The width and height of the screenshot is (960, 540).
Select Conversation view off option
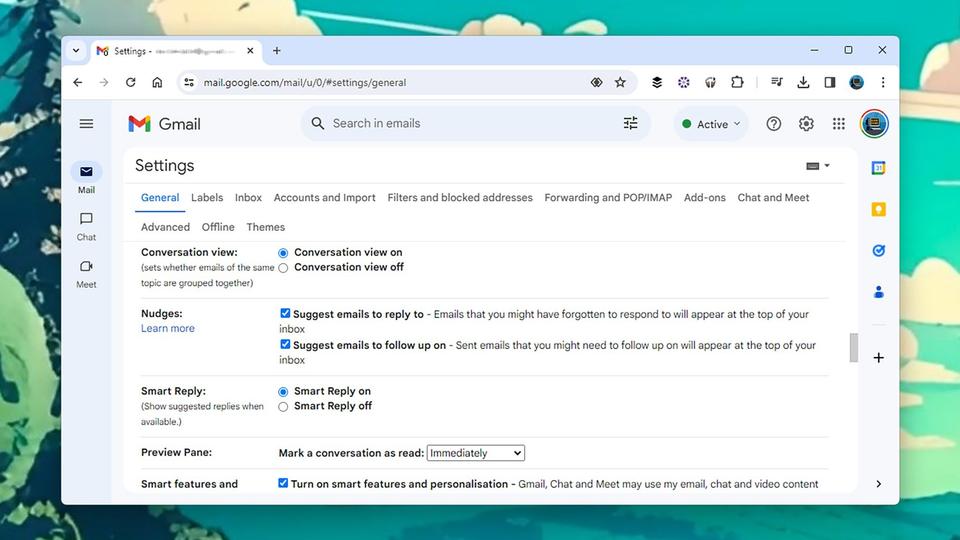283,268
